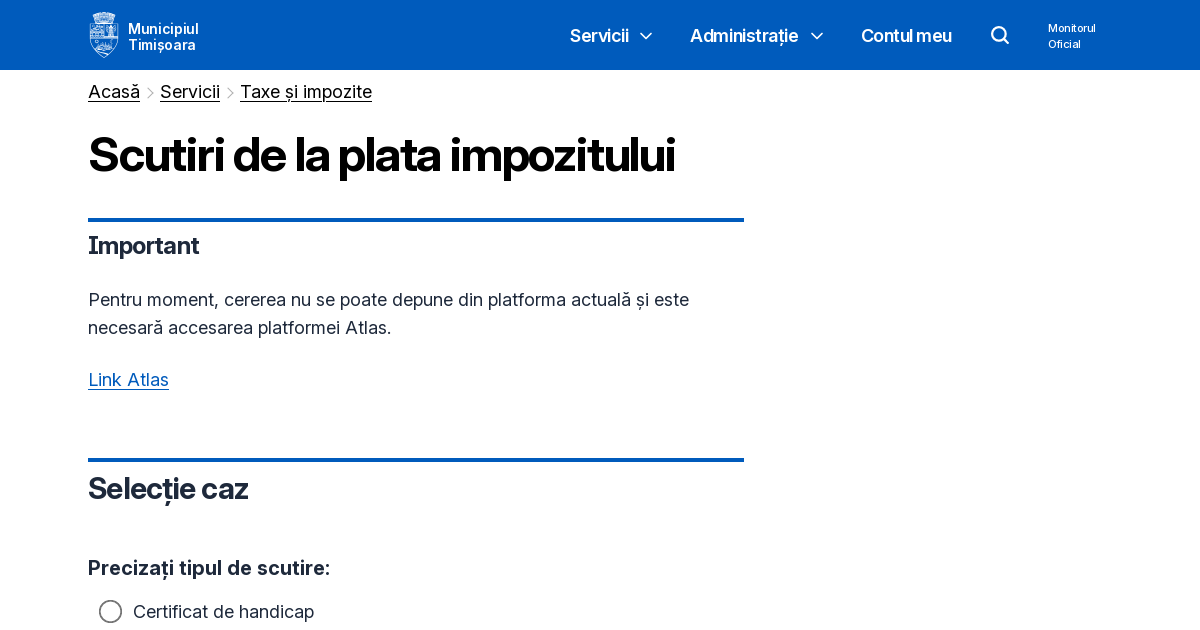1200x630 pixels.
Task: Click the Municipiul Timișoara header text
Action: pos(163,34)
